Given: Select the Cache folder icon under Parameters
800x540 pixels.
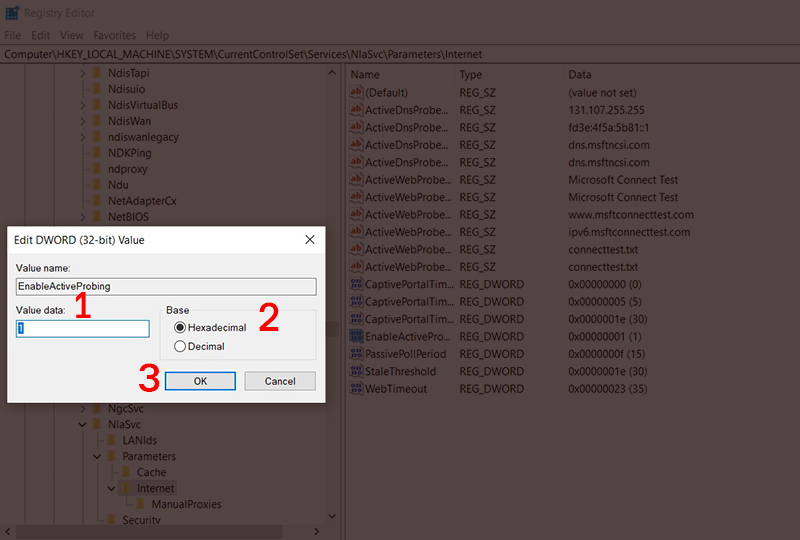Looking at the screenshot, I should pyautogui.click(x=126, y=472).
